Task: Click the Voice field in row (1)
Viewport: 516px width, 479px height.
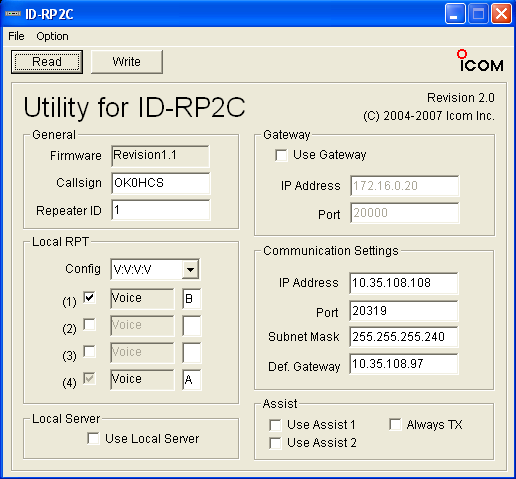Action: [142, 299]
